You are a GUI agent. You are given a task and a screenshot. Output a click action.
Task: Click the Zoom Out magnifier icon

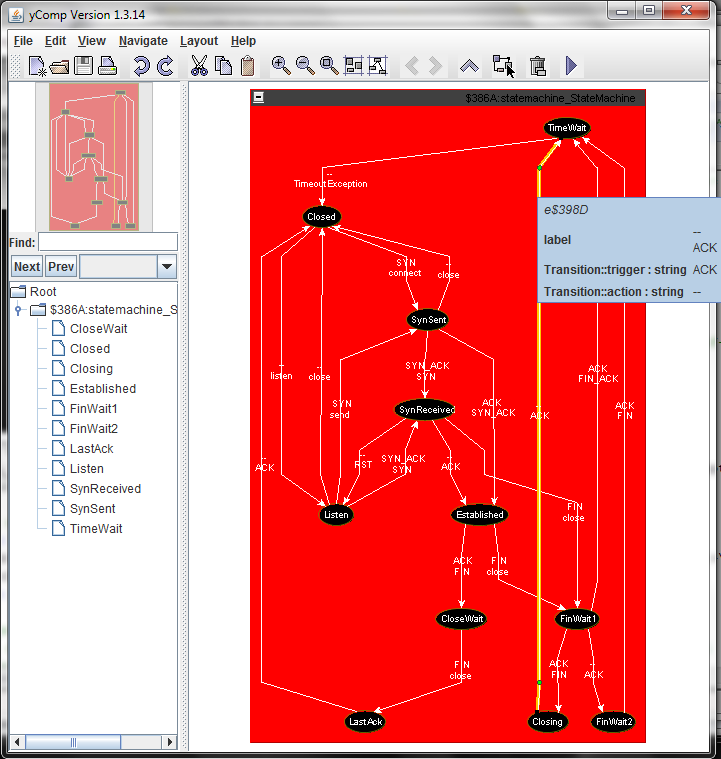pos(305,66)
